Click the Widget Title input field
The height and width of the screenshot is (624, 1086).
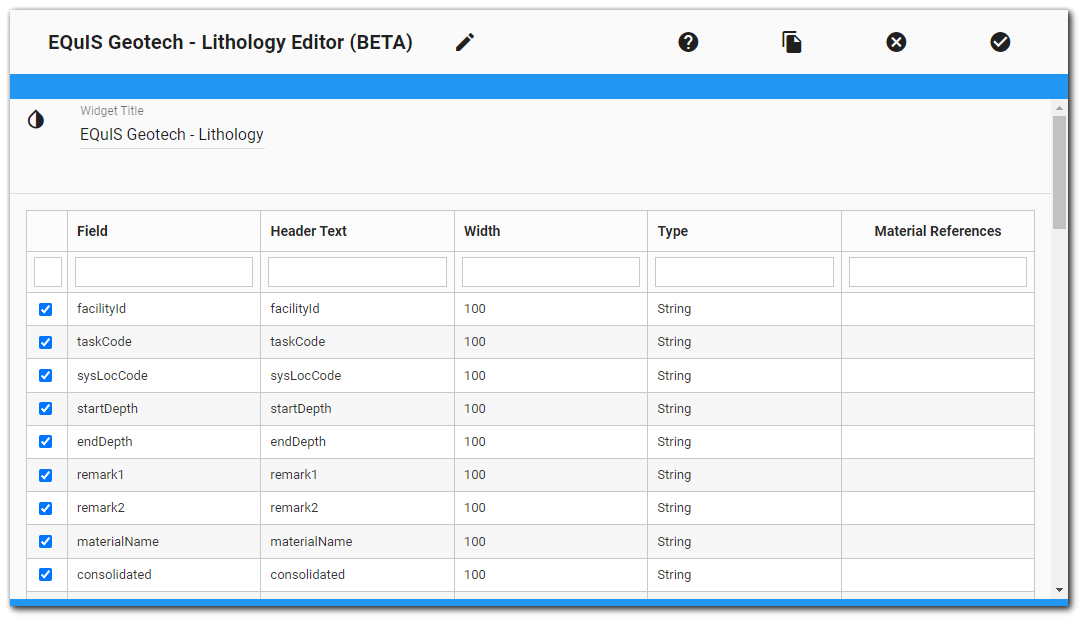click(x=171, y=134)
